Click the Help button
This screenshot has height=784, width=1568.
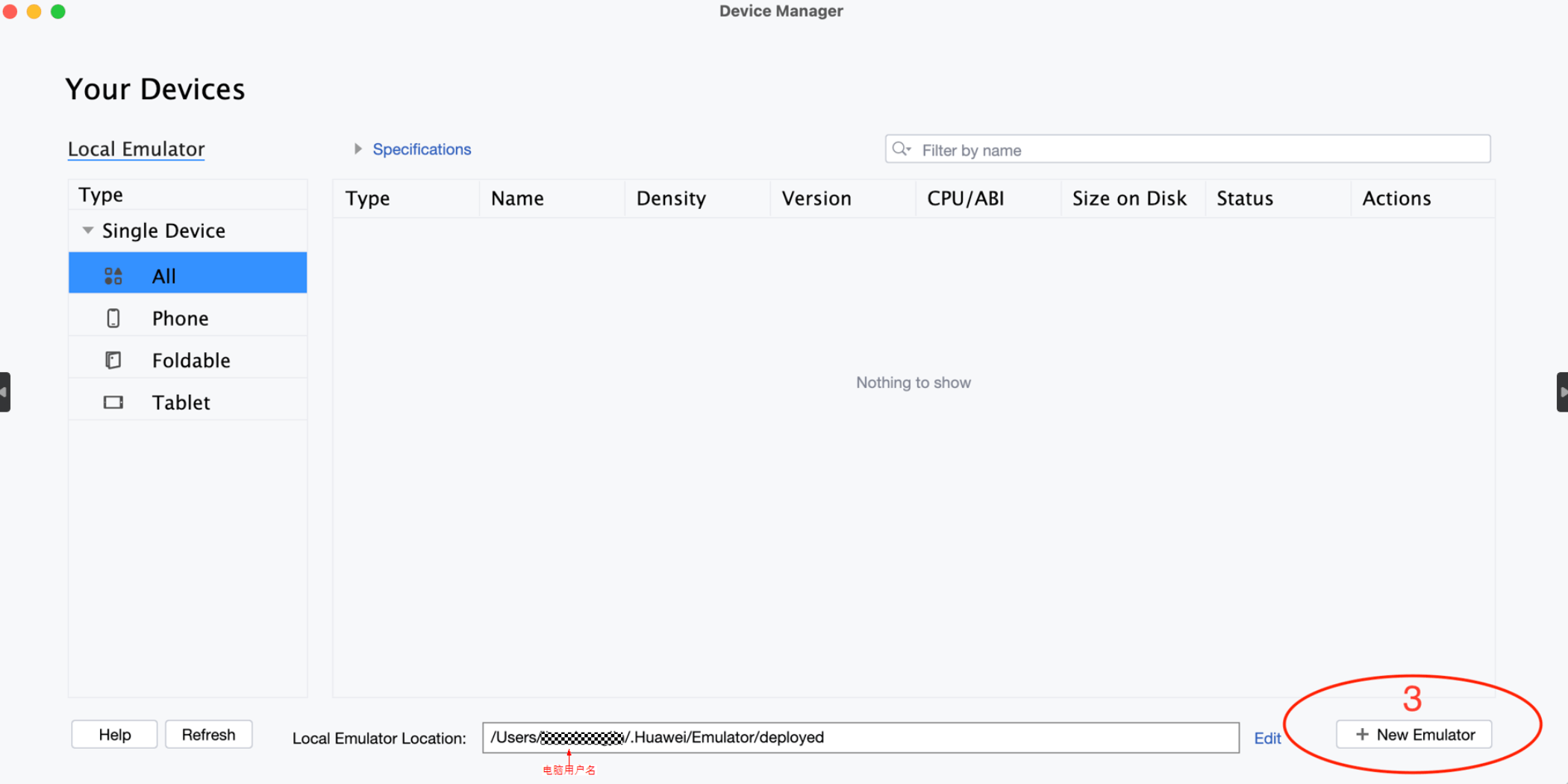114,735
